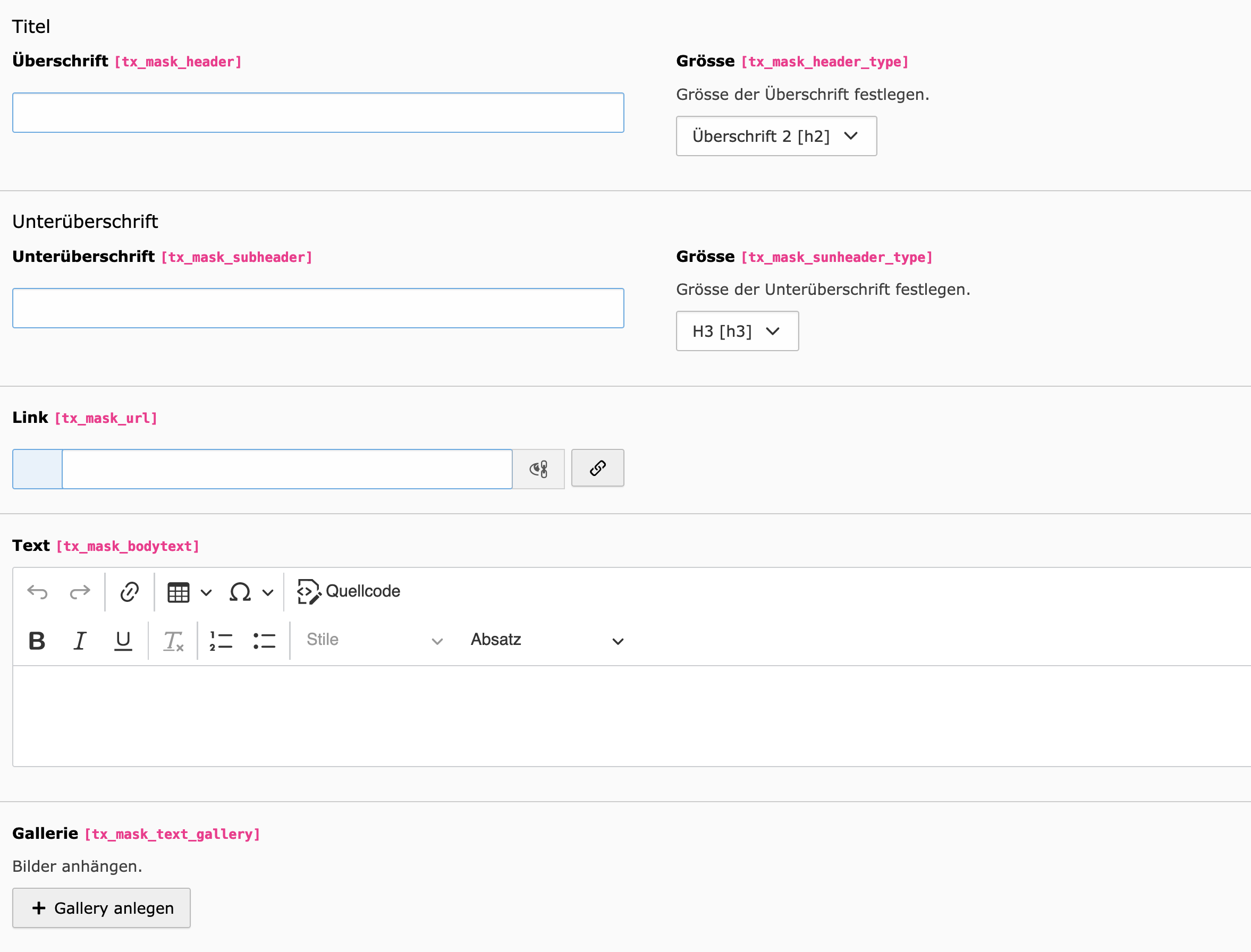Click the redo arrow in text editor
This screenshot has height=952, width=1251.
pyautogui.click(x=80, y=592)
